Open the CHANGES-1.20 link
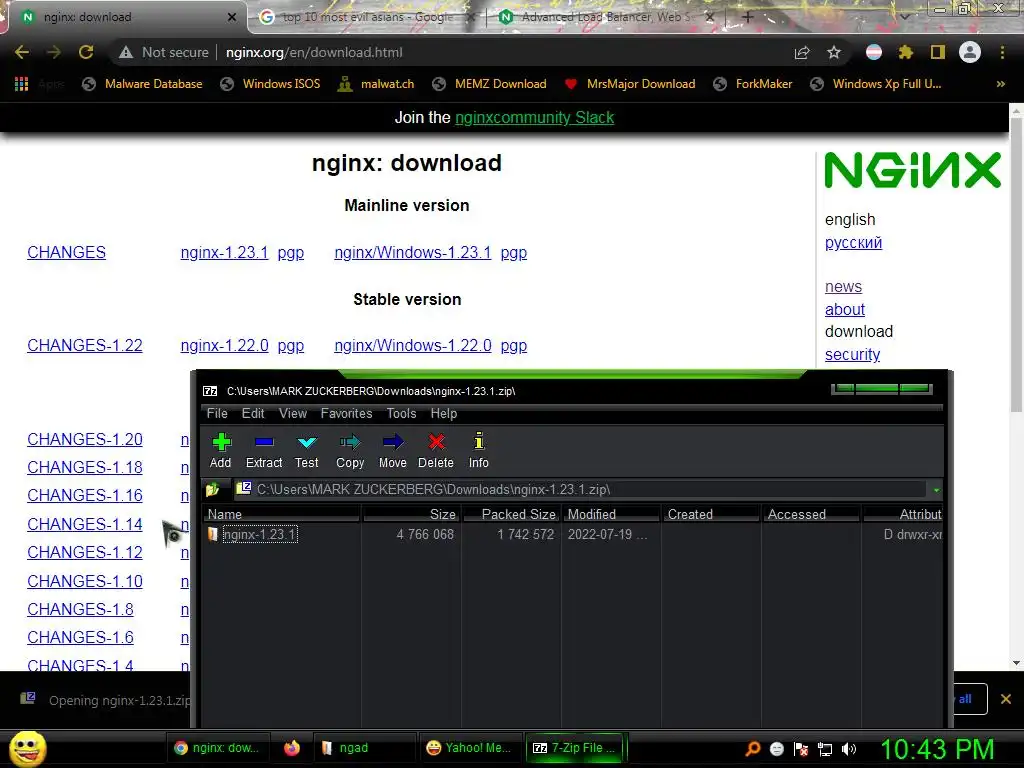This screenshot has width=1024, height=768. click(x=85, y=440)
